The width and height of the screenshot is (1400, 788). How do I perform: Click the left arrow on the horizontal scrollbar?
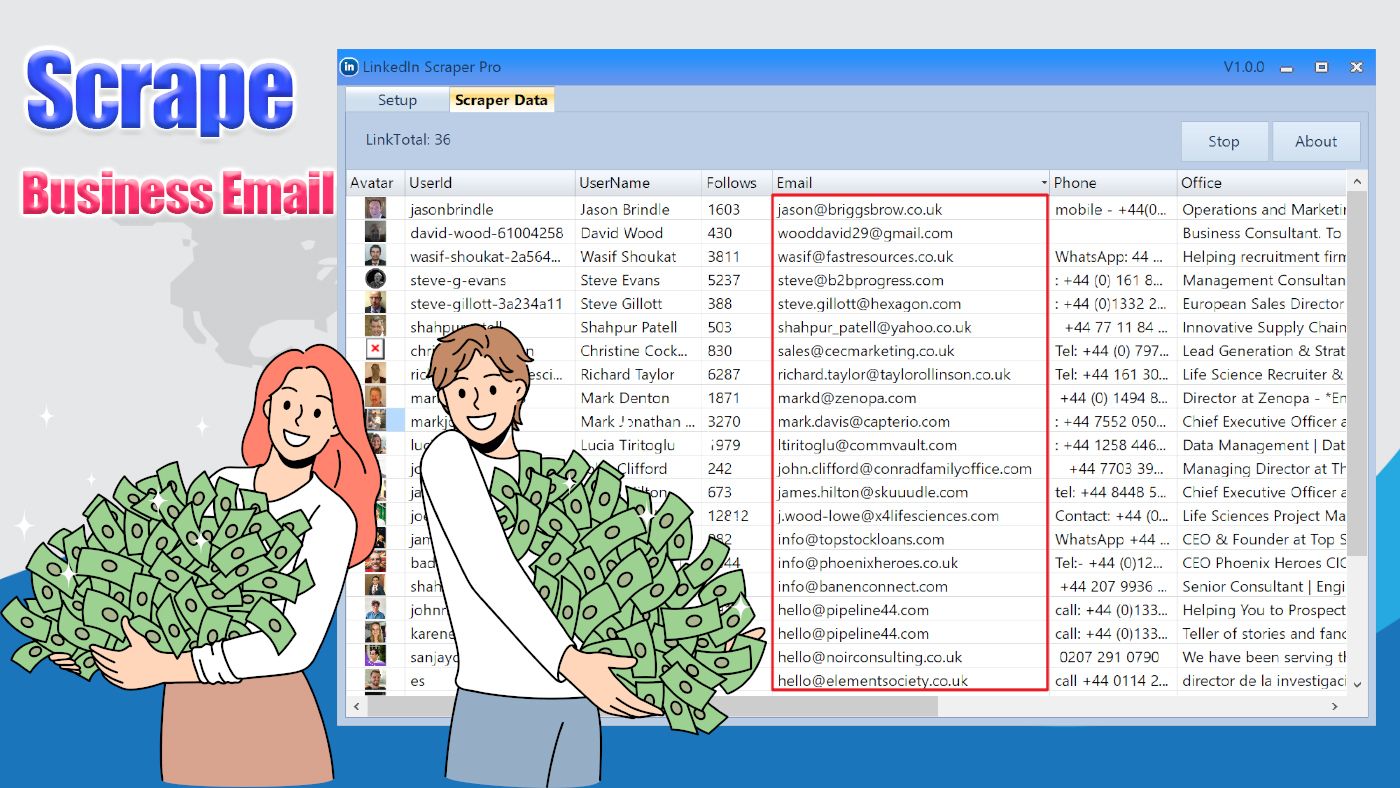357,706
